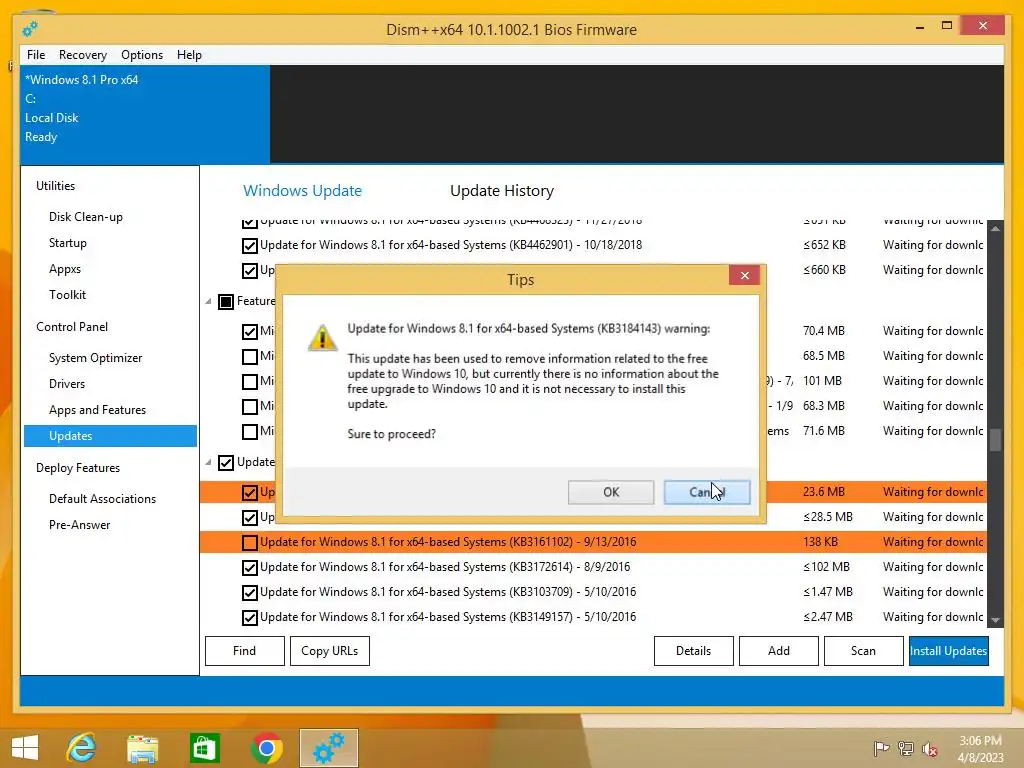Screen dimensions: 1024x768
Task: Open Drivers in sidebar
Action: click(x=67, y=384)
